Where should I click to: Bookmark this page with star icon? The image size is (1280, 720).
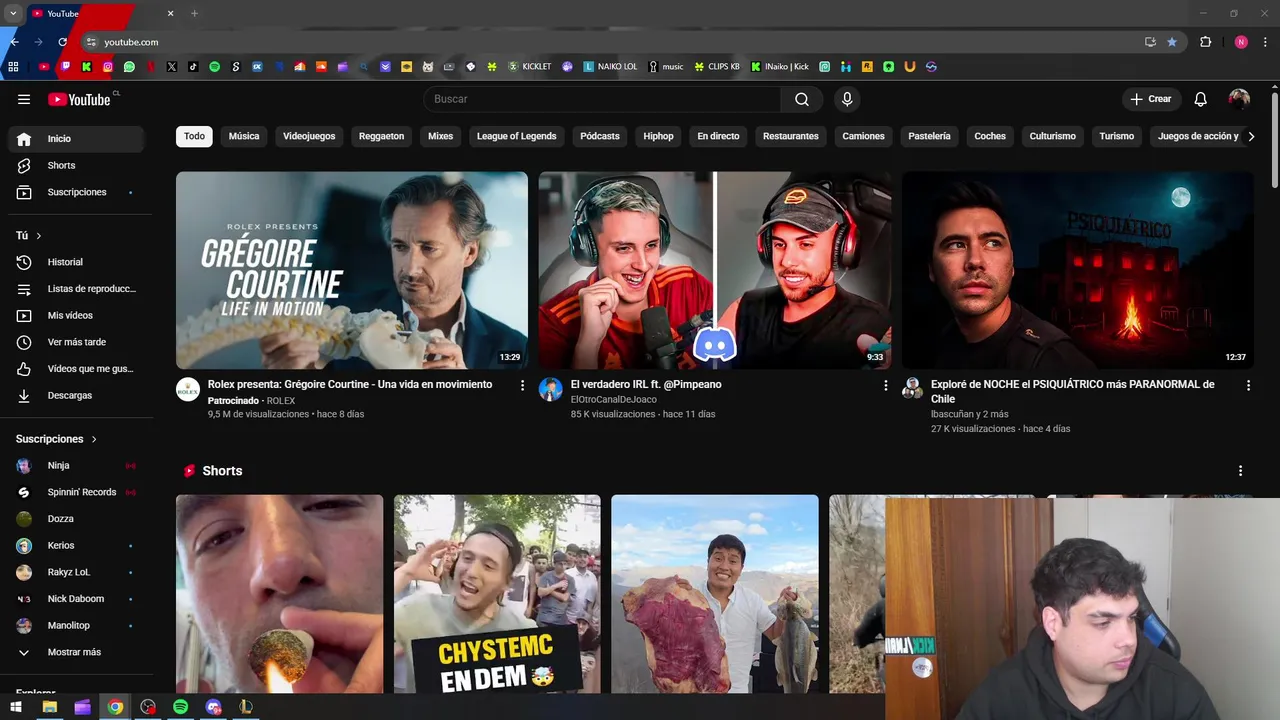(1172, 42)
